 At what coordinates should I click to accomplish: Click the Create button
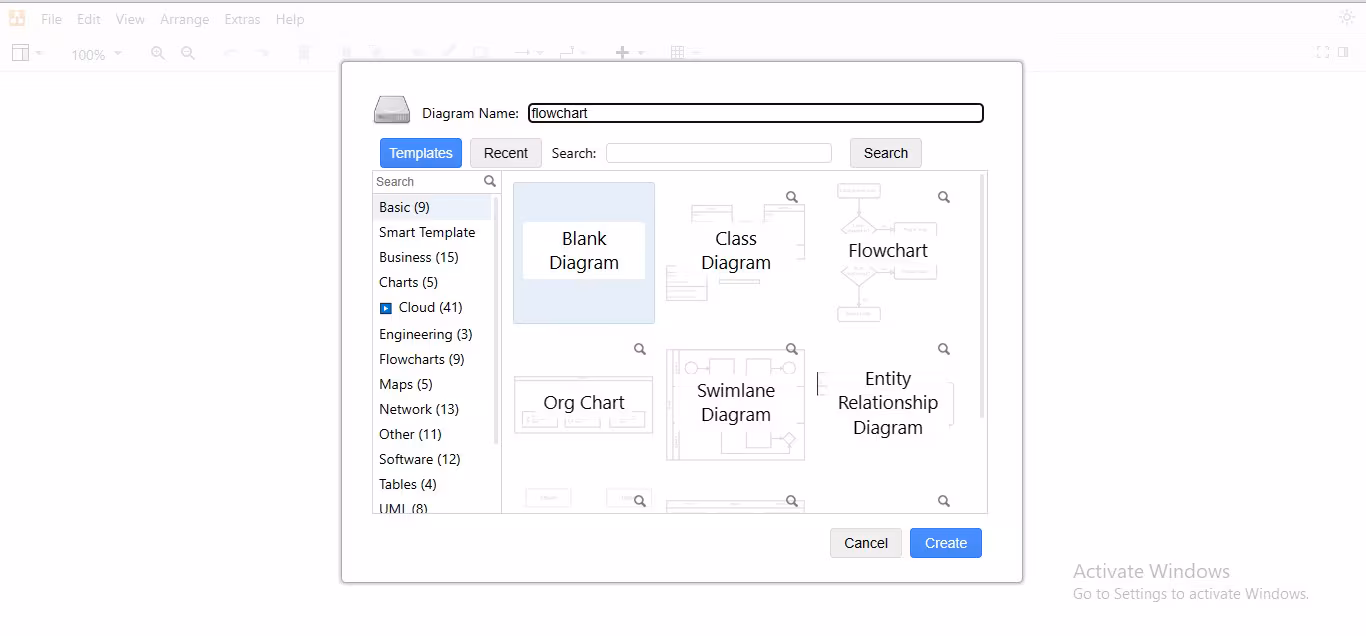(x=946, y=543)
